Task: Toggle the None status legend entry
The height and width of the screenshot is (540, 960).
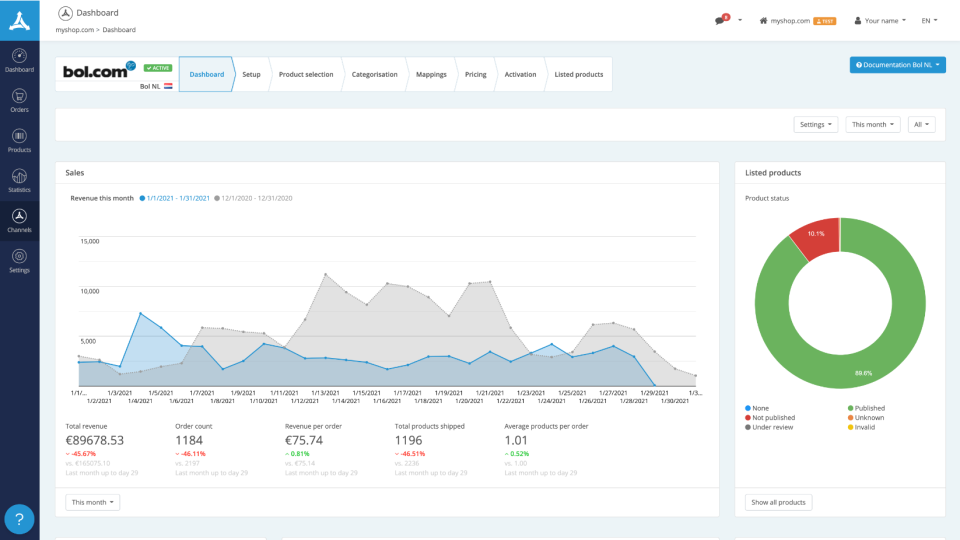Action: [757, 408]
